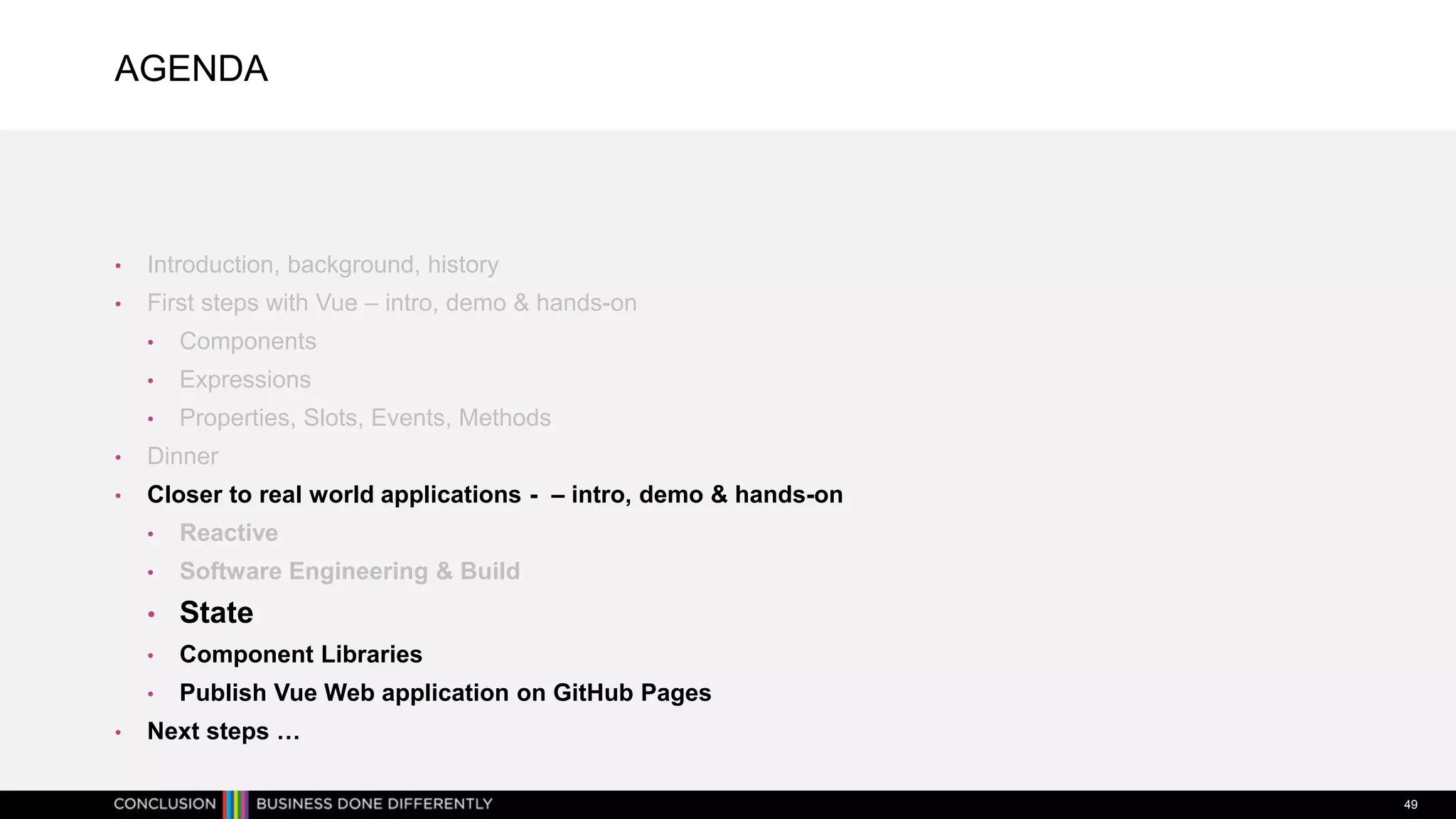Select 'Introduction, background, history' agenda item
1456x819 pixels.
pyautogui.click(x=323, y=264)
